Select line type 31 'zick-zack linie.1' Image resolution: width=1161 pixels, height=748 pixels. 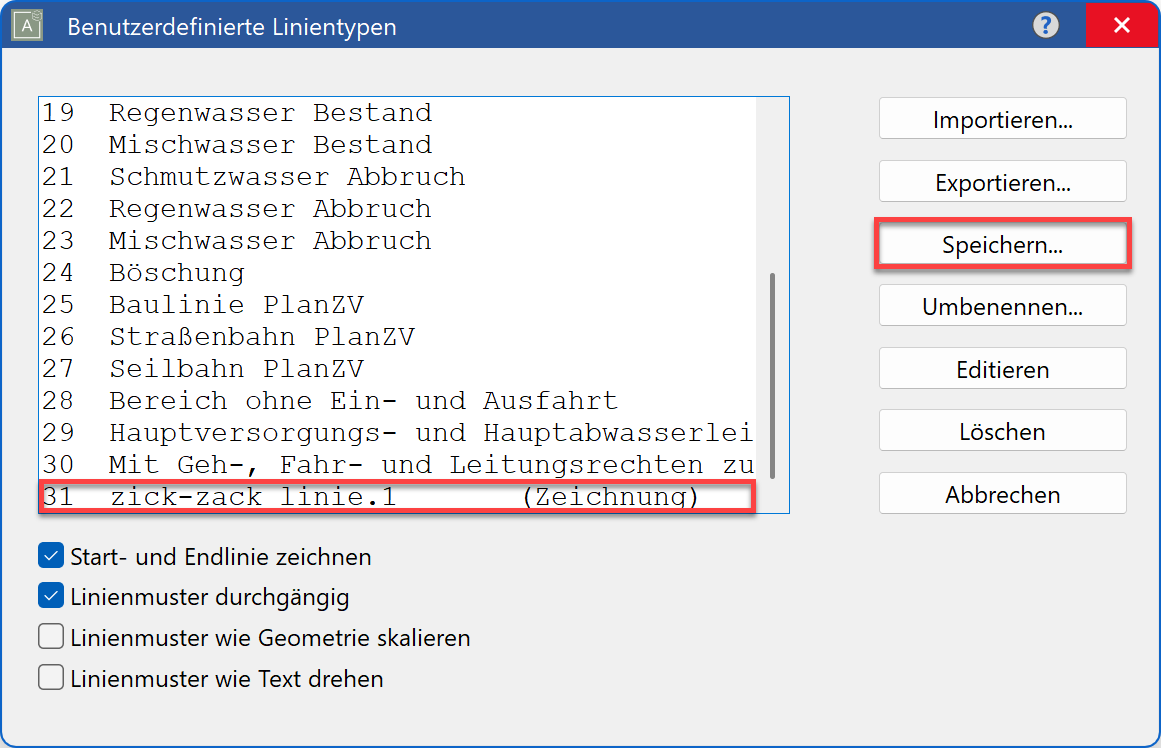click(x=300, y=496)
